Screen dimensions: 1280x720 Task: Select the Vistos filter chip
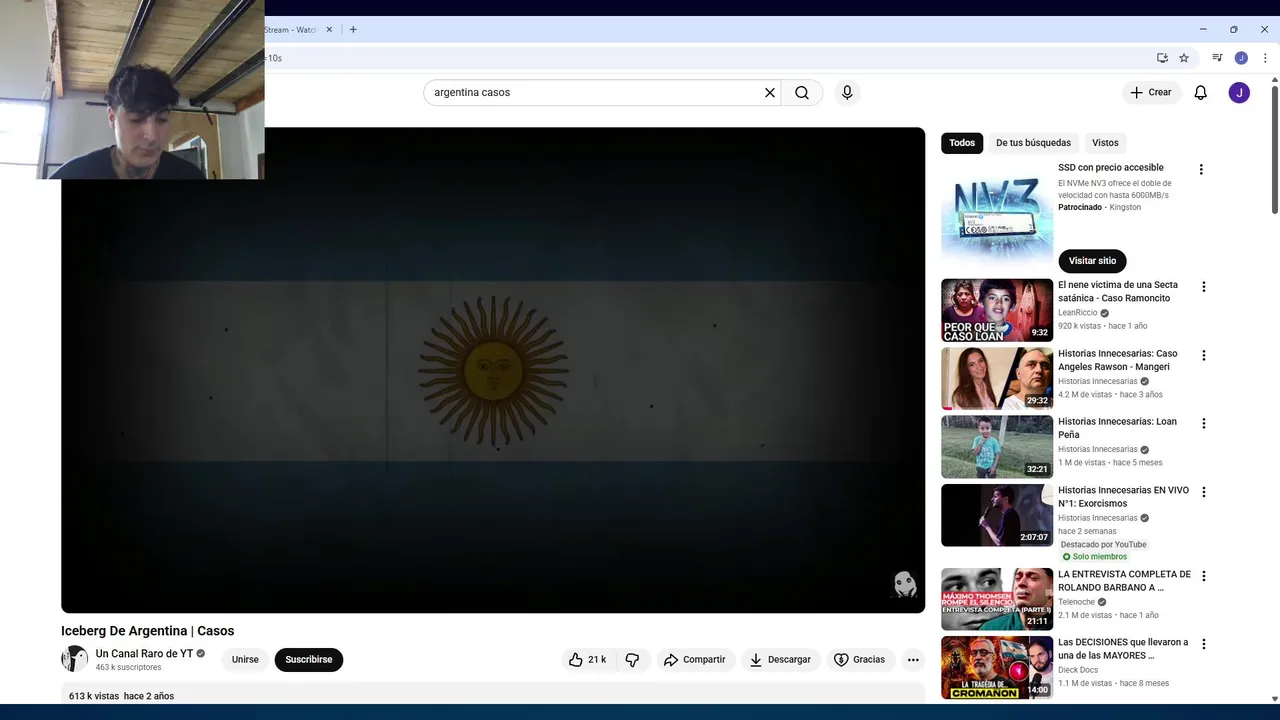click(x=1105, y=143)
